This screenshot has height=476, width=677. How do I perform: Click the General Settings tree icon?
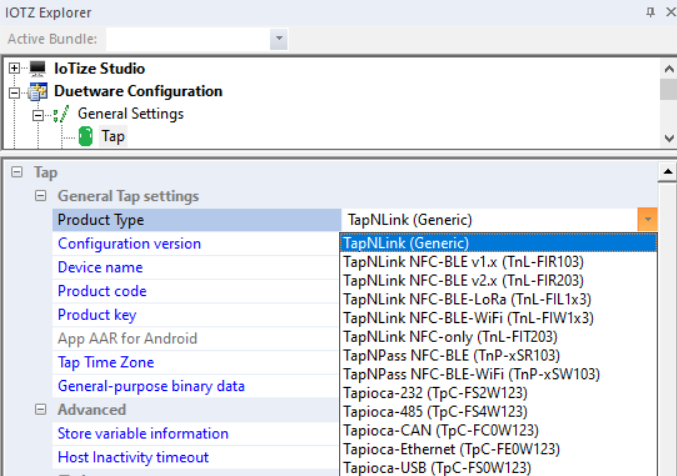point(61,114)
